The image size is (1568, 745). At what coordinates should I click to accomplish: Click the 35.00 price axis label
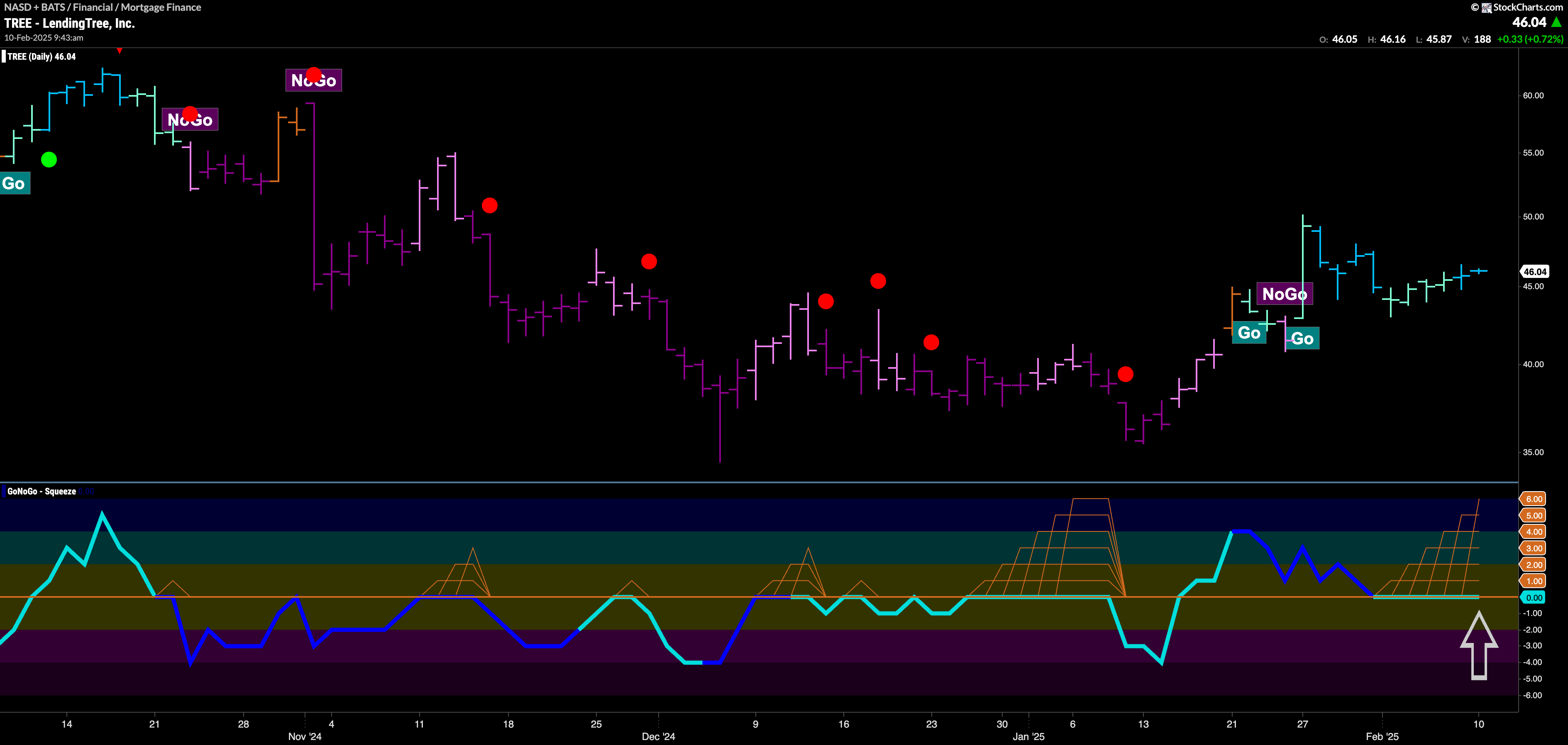[x=1533, y=452]
